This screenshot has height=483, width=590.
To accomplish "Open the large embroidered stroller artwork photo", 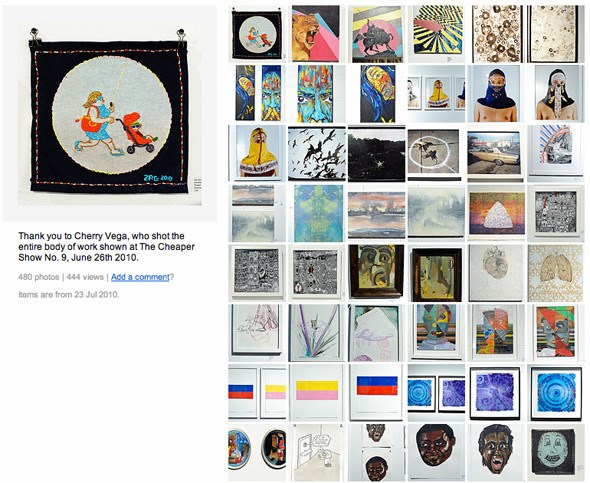I will 109,113.
